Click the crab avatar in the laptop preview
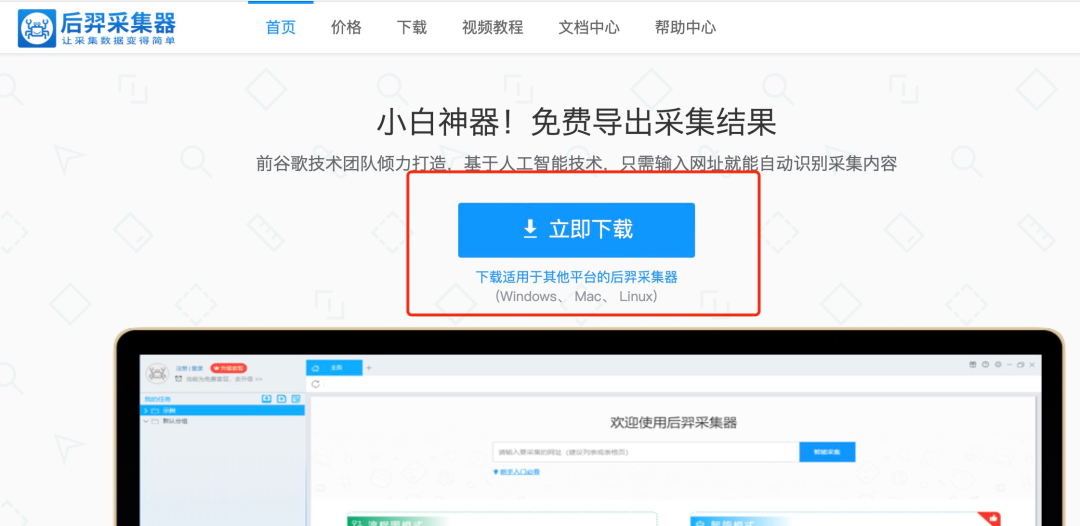 (x=158, y=373)
